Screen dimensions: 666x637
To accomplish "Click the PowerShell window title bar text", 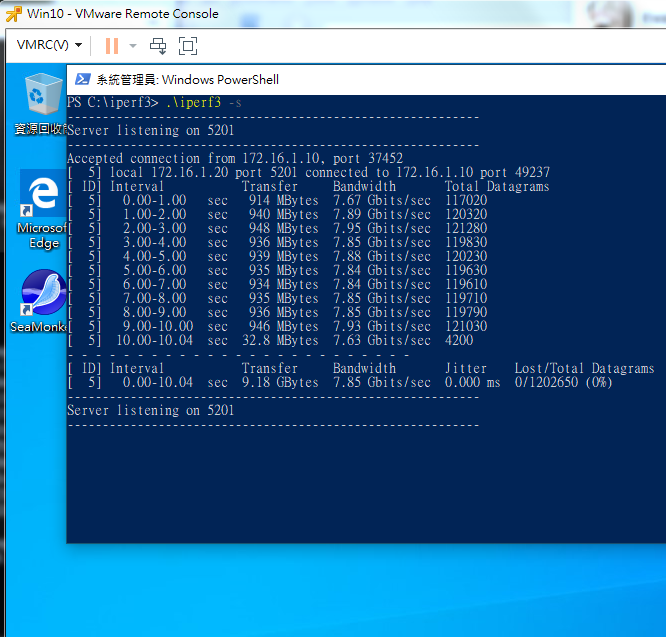I will tap(187, 80).
